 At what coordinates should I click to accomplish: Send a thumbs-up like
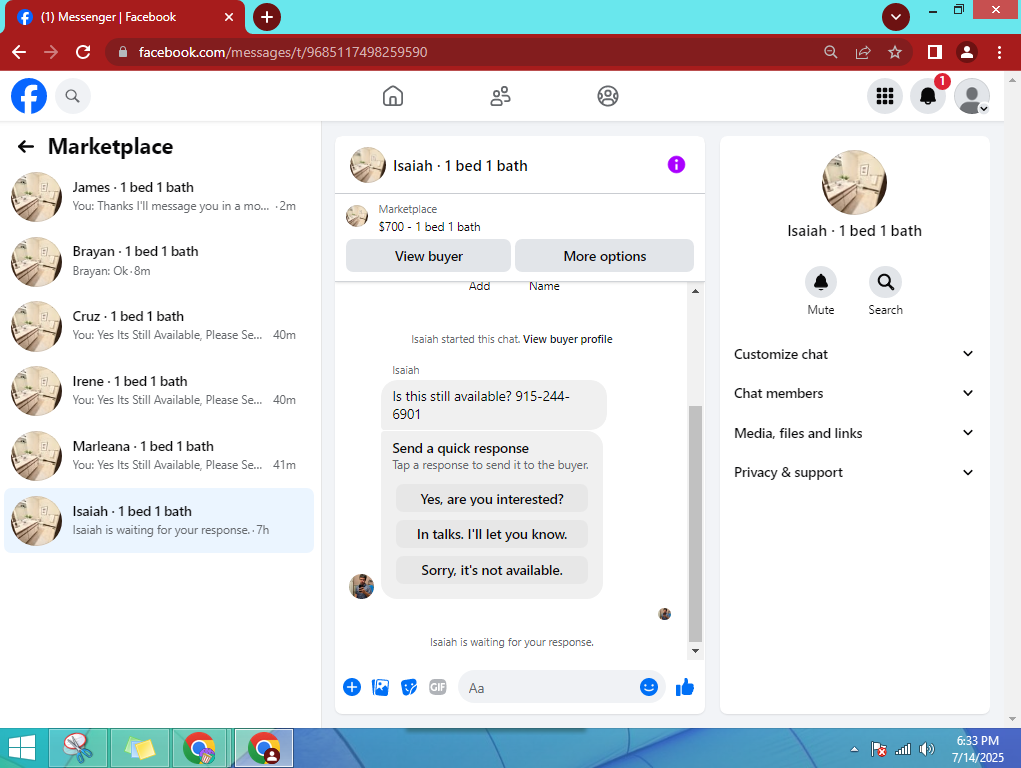coord(684,687)
